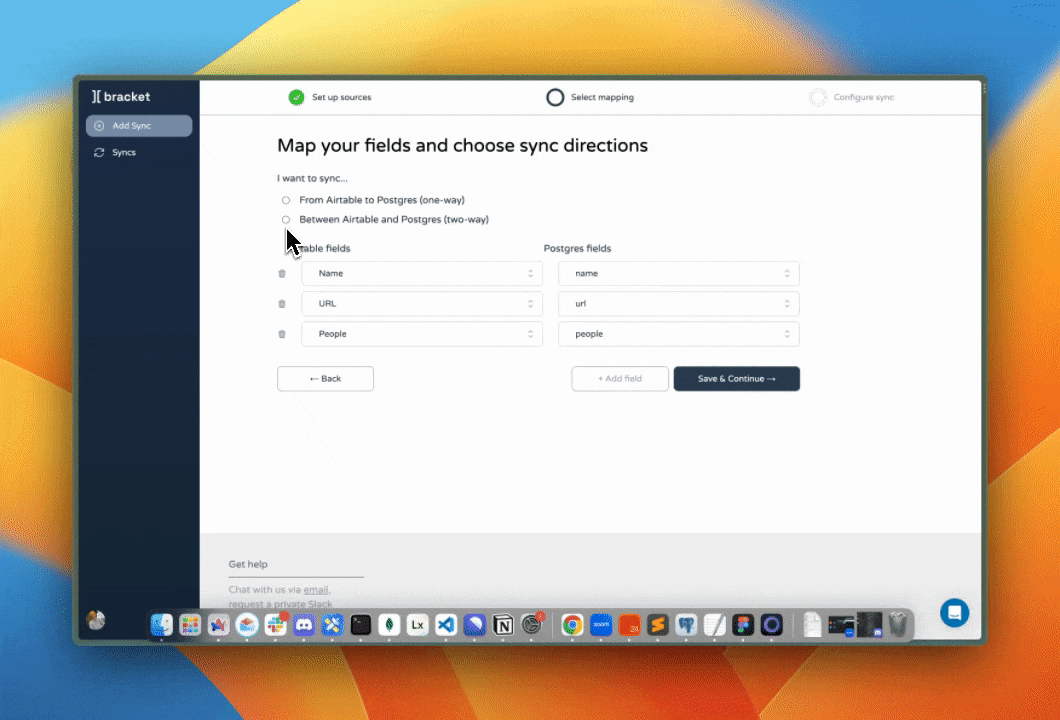Open the Postgres url field dropdown
Viewport: 1060px width, 720px height.
pyautogui.click(x=679, y=304)
